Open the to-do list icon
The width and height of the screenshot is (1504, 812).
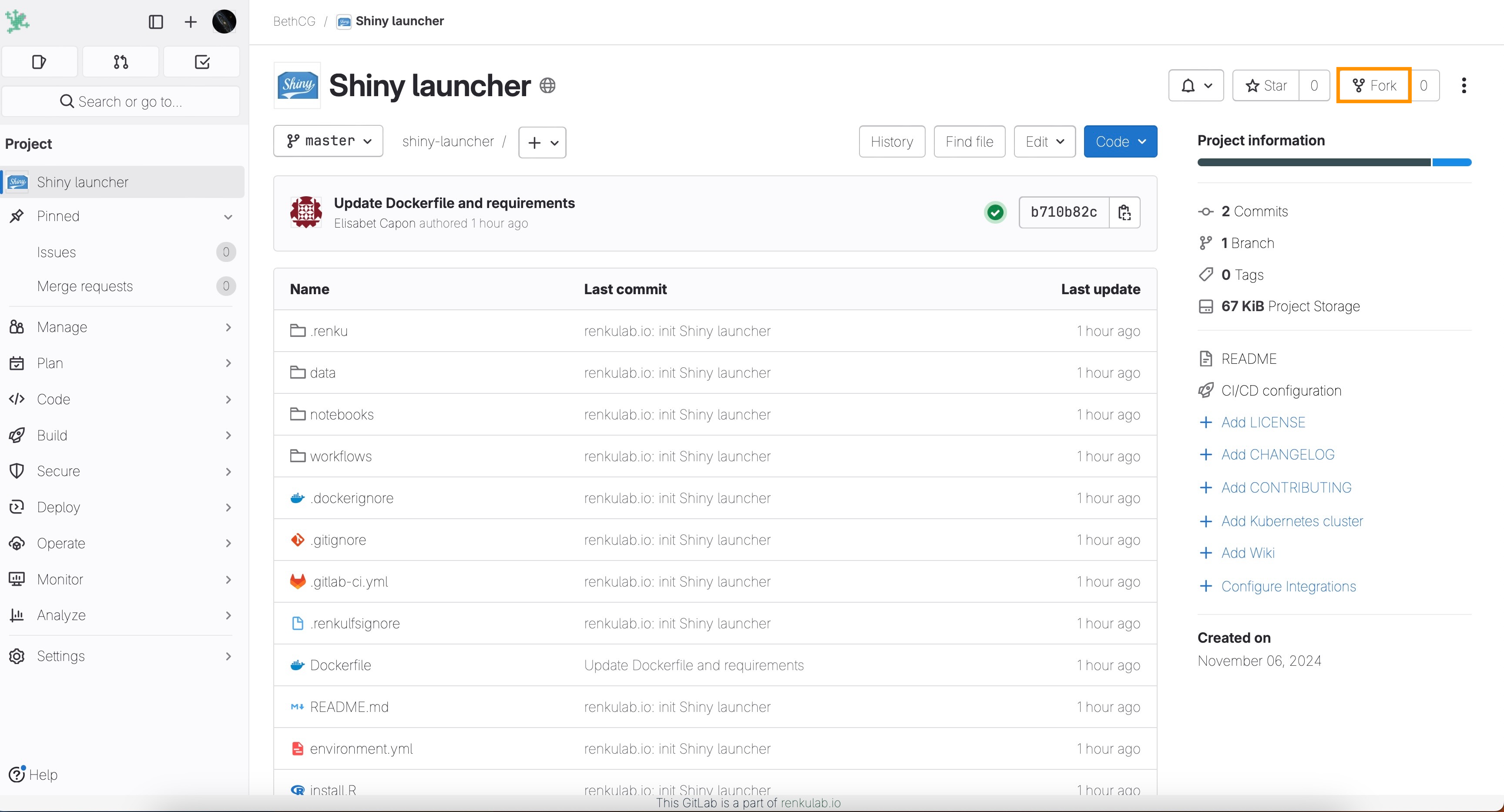click(x=202, y=62)
